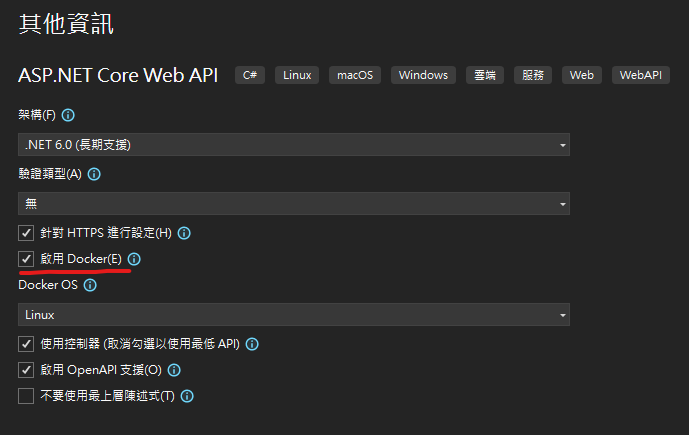Disable 啟用 OpenAPI 支援 checkbox
Viewport: 689px width, 435px height.
pyautogui.click(x=26, y=370)
